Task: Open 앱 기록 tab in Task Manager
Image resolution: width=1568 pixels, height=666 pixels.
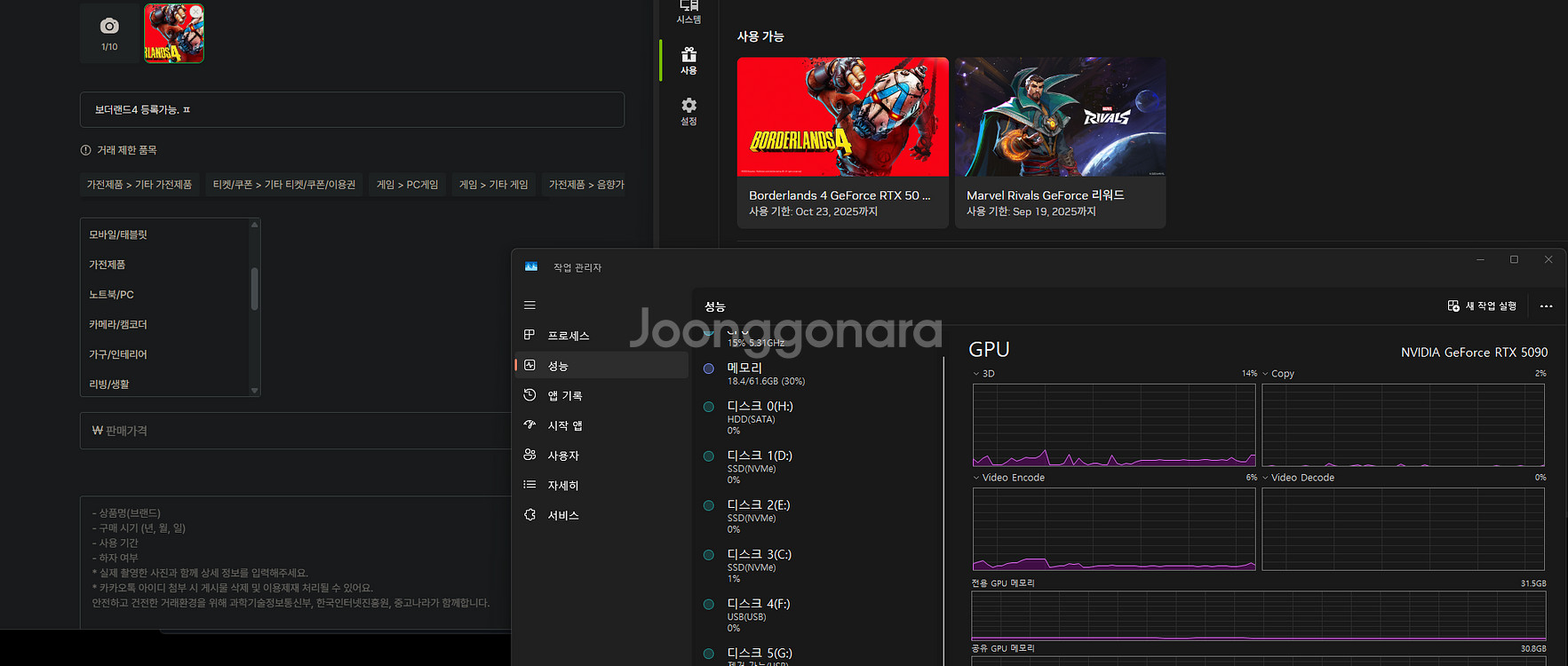Action: pyautogui.click(x=601, y=395)
